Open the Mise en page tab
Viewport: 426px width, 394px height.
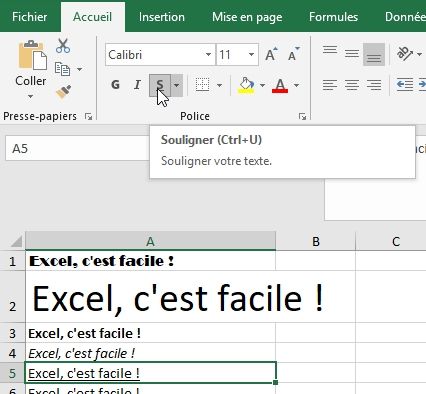coord(247,17)
